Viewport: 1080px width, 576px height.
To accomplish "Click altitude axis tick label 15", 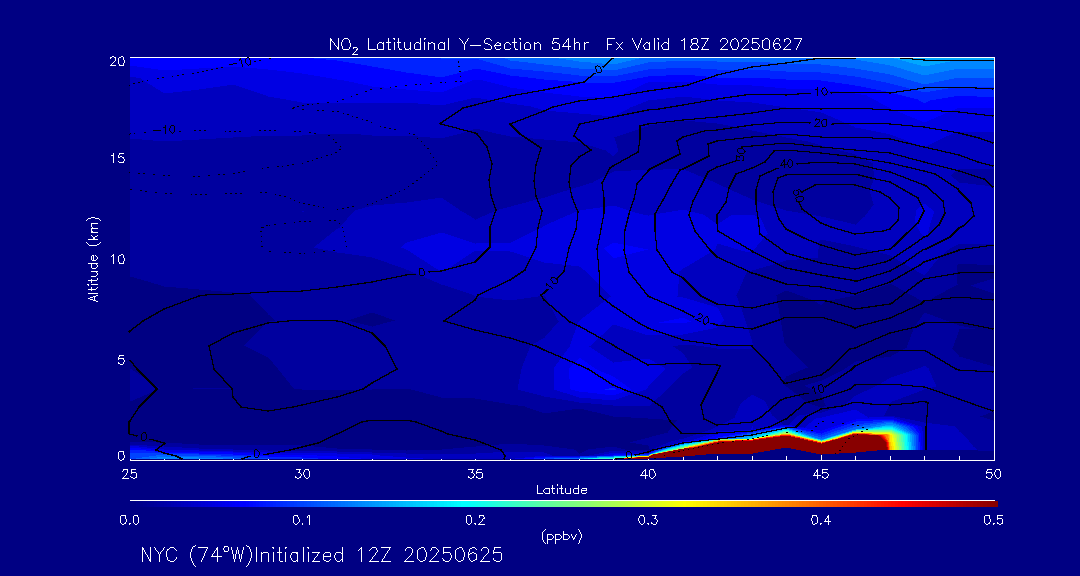I will [117, 158].
